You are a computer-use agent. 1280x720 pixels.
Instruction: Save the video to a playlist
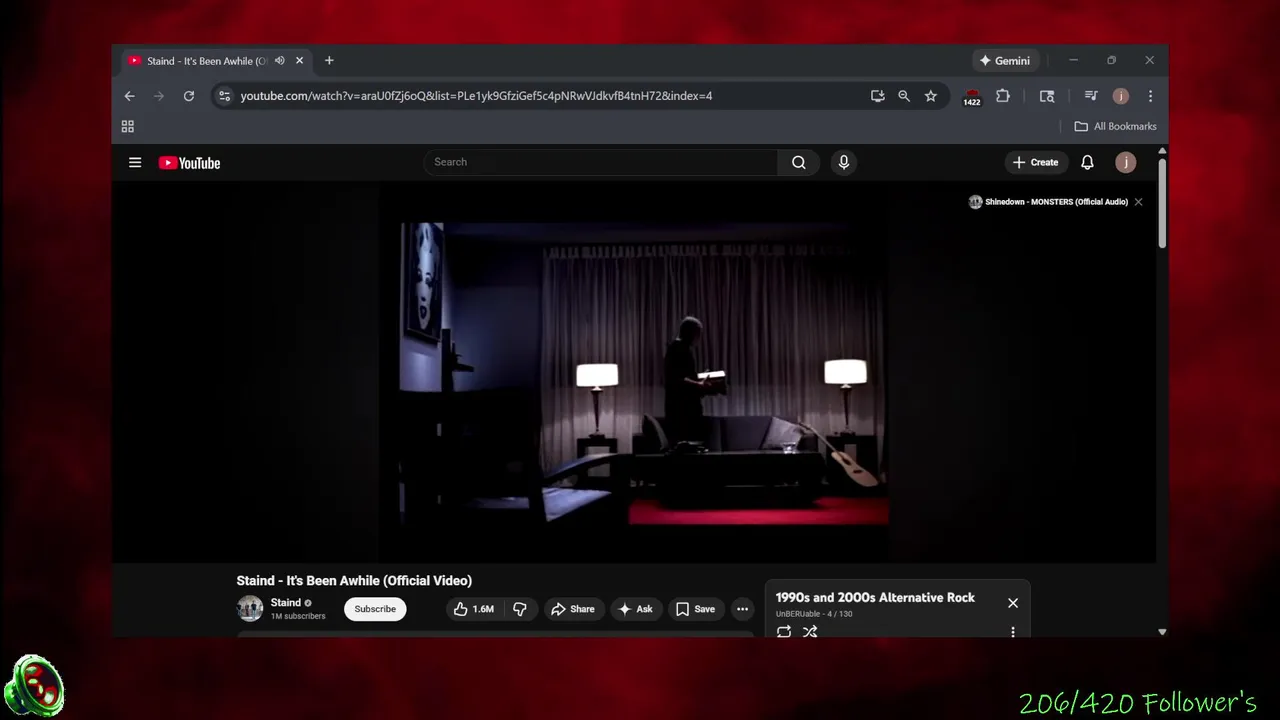point(695,609)
